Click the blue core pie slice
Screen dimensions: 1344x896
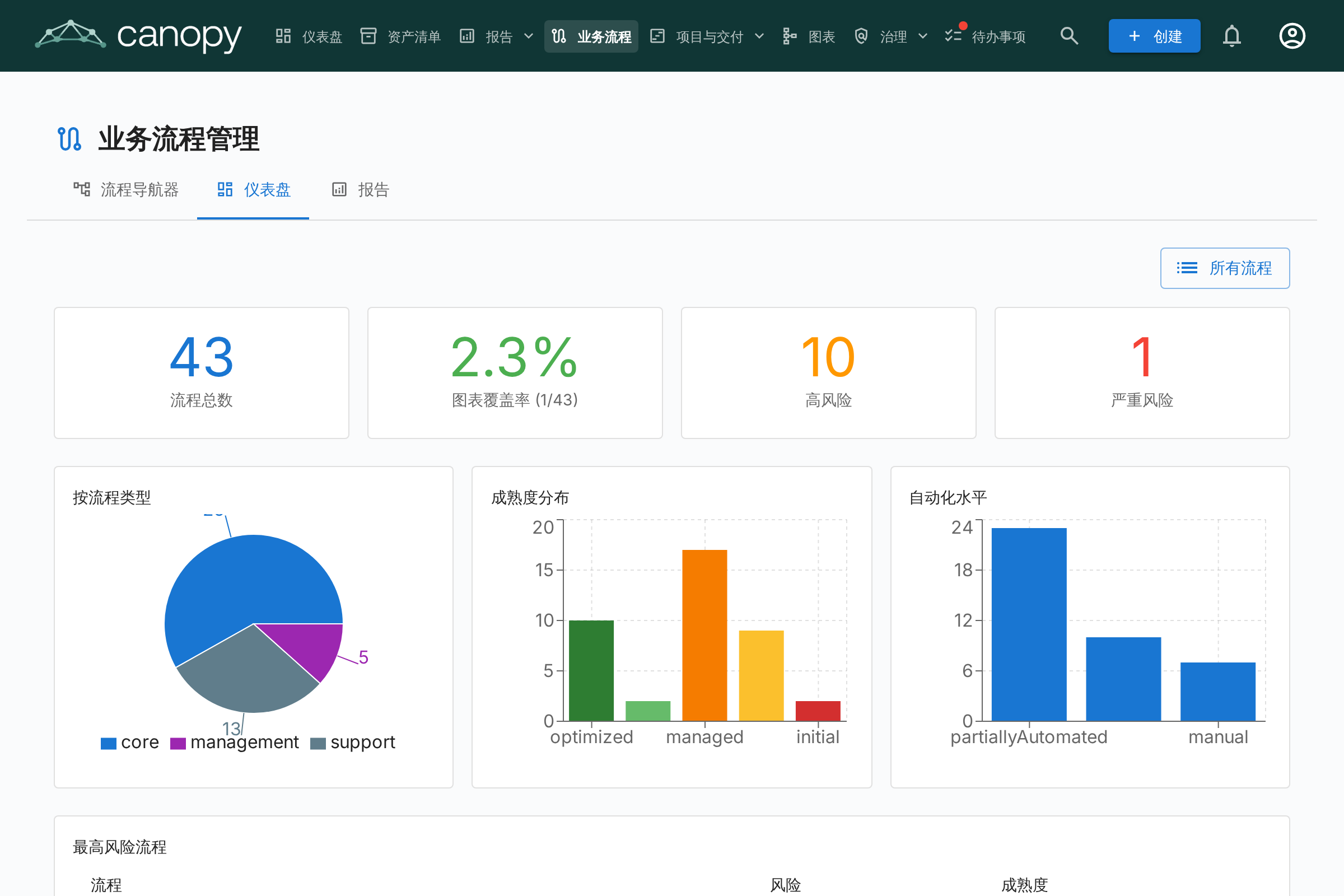coord(240,583)
